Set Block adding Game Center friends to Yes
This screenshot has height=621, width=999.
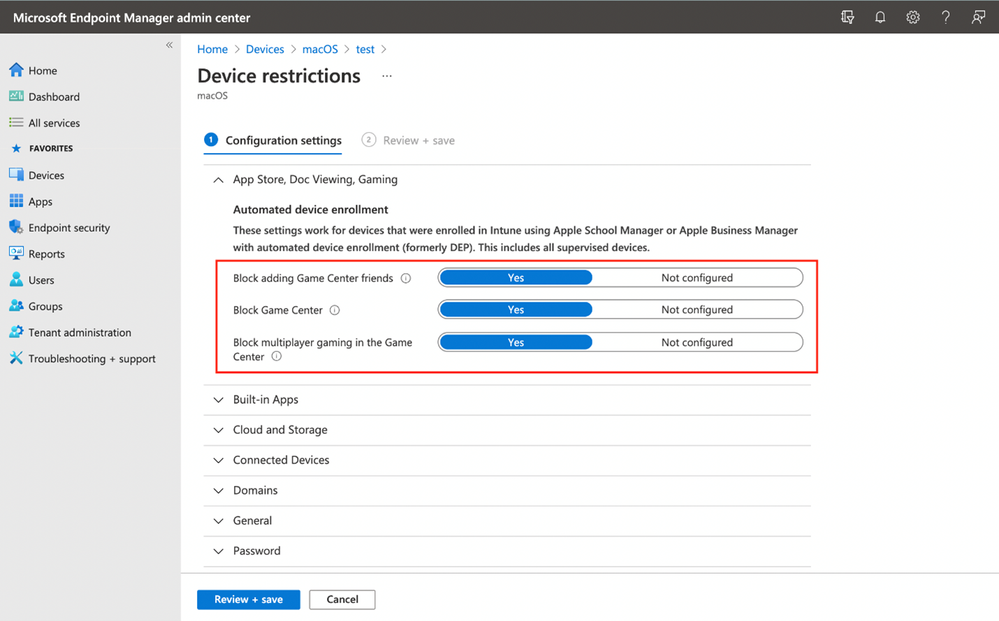[515, 278]
